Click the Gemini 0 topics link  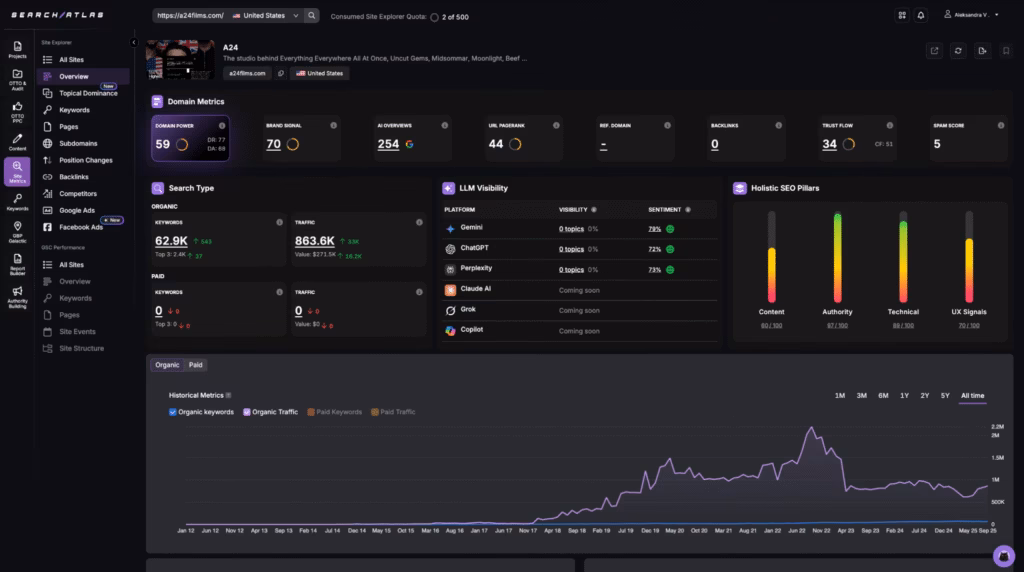click(x=571, y=228)
